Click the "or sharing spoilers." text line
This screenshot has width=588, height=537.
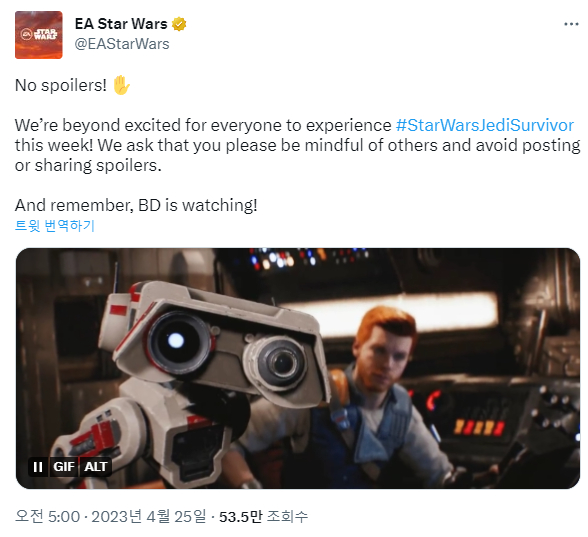88,165
